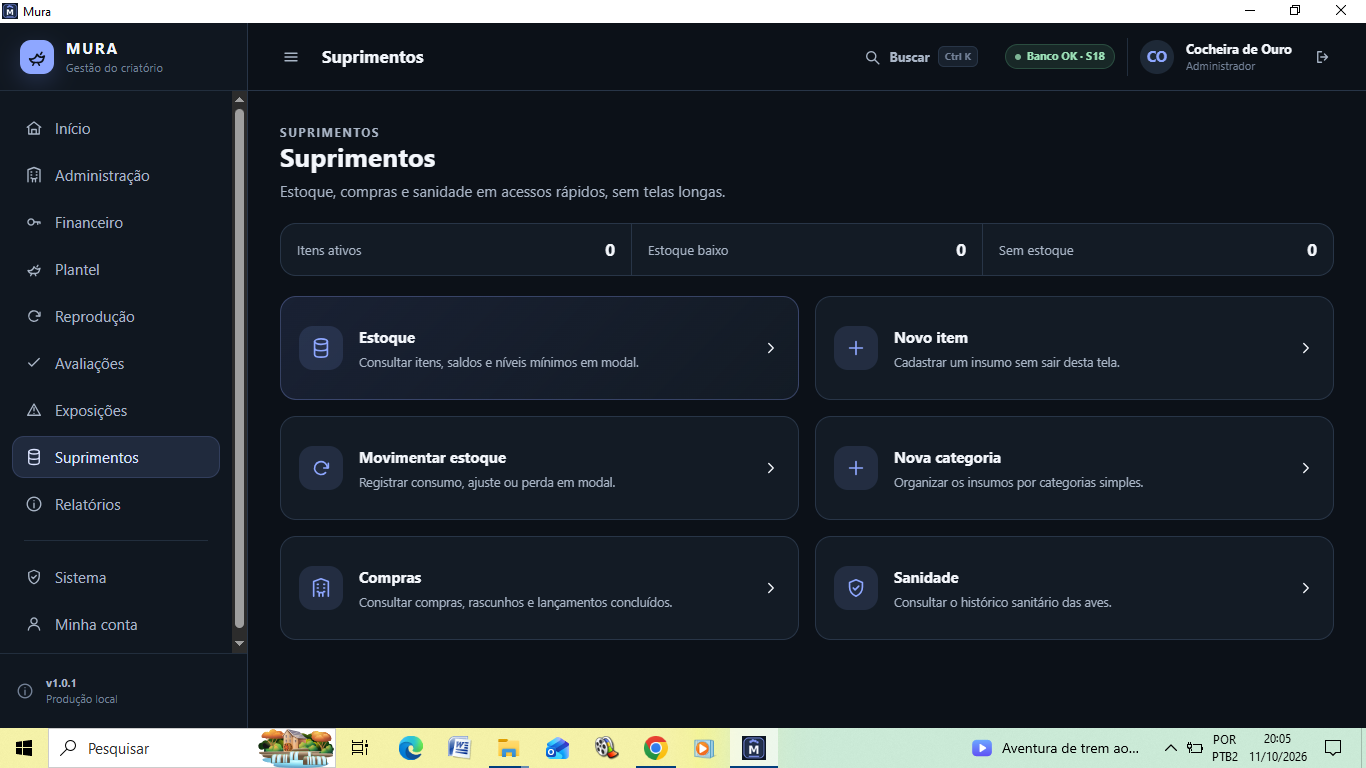1366x768 pixels.
Task: Click the CO user avatar
Action: pyautogui.click(x=1157, y=57)
